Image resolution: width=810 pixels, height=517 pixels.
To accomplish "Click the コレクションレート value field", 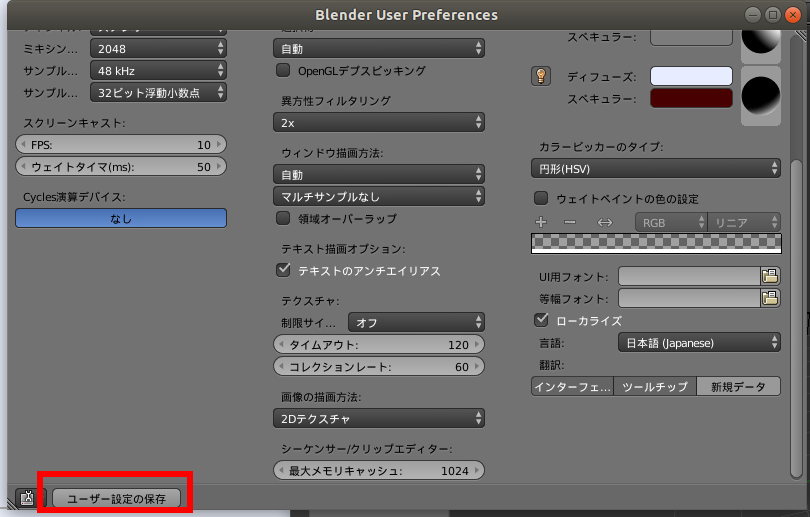I will click(379, 366).
